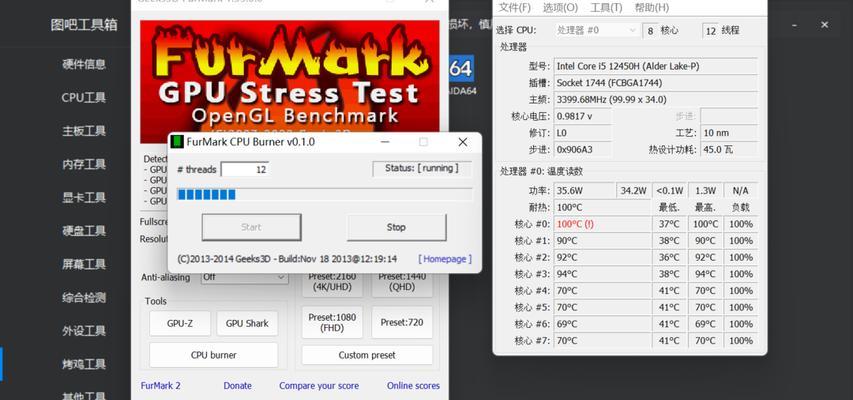This screenshot has width=853, height=400.
Task: Click the Socket 1744 (FCBGA1744) field
Action: point(656,83)
